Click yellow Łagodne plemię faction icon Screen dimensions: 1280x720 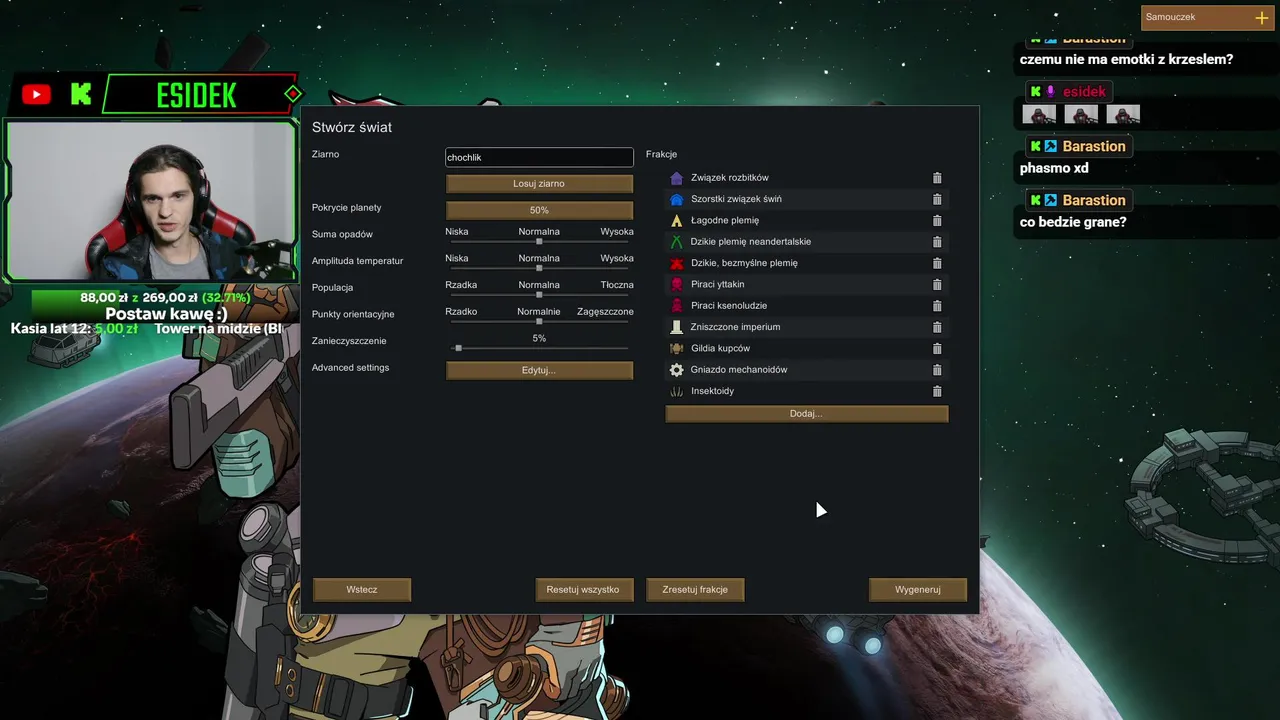677,221
